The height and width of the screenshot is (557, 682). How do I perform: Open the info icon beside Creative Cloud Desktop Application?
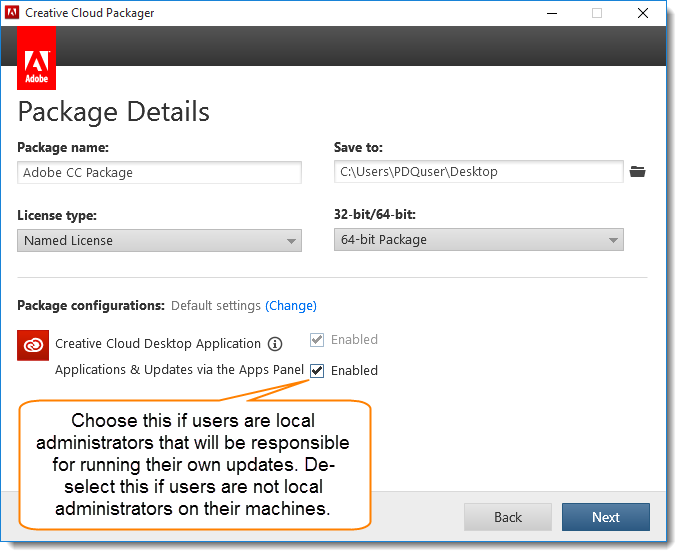tap(275, 344)
